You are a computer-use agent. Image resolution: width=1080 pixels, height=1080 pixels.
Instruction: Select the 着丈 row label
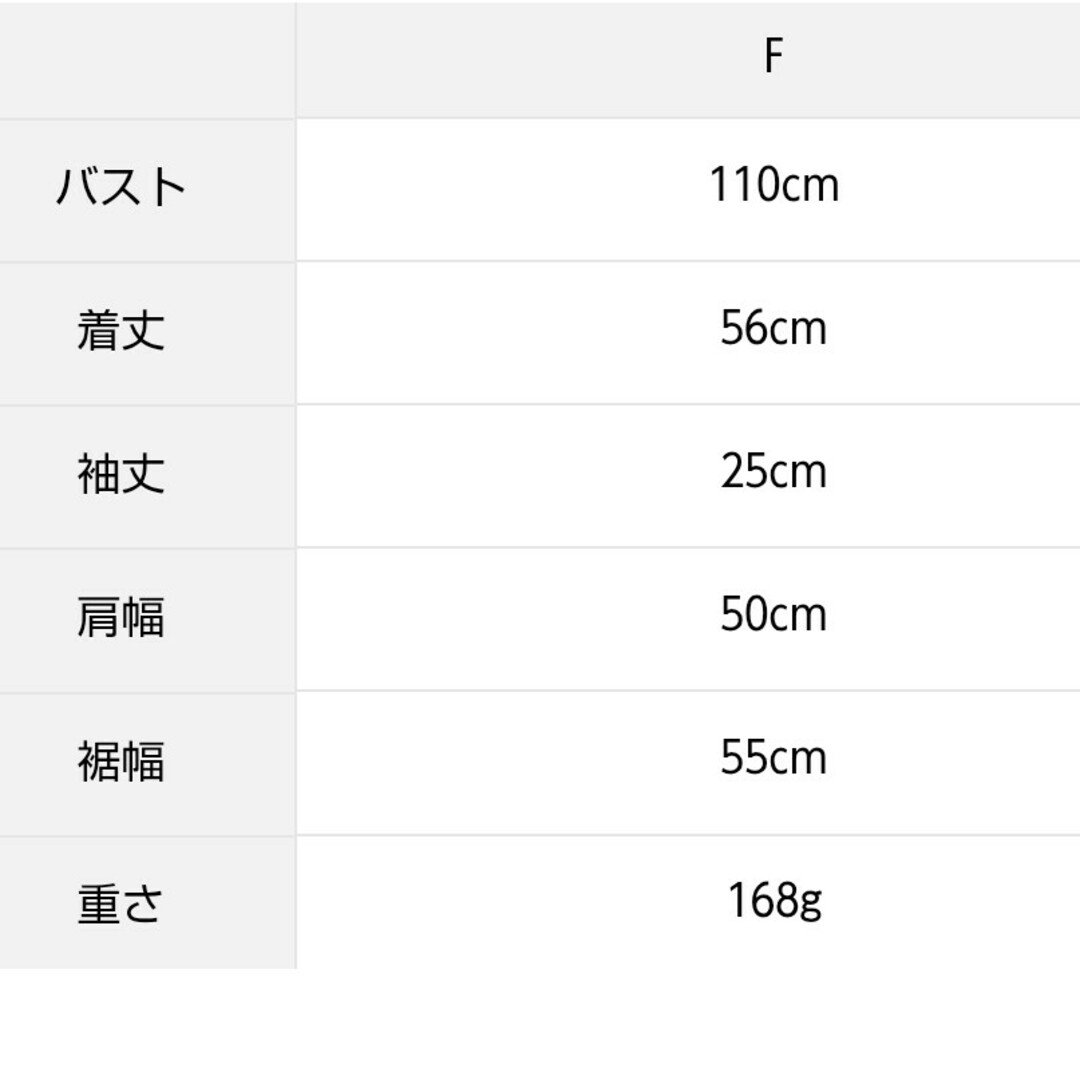click(x=121, y=330)
